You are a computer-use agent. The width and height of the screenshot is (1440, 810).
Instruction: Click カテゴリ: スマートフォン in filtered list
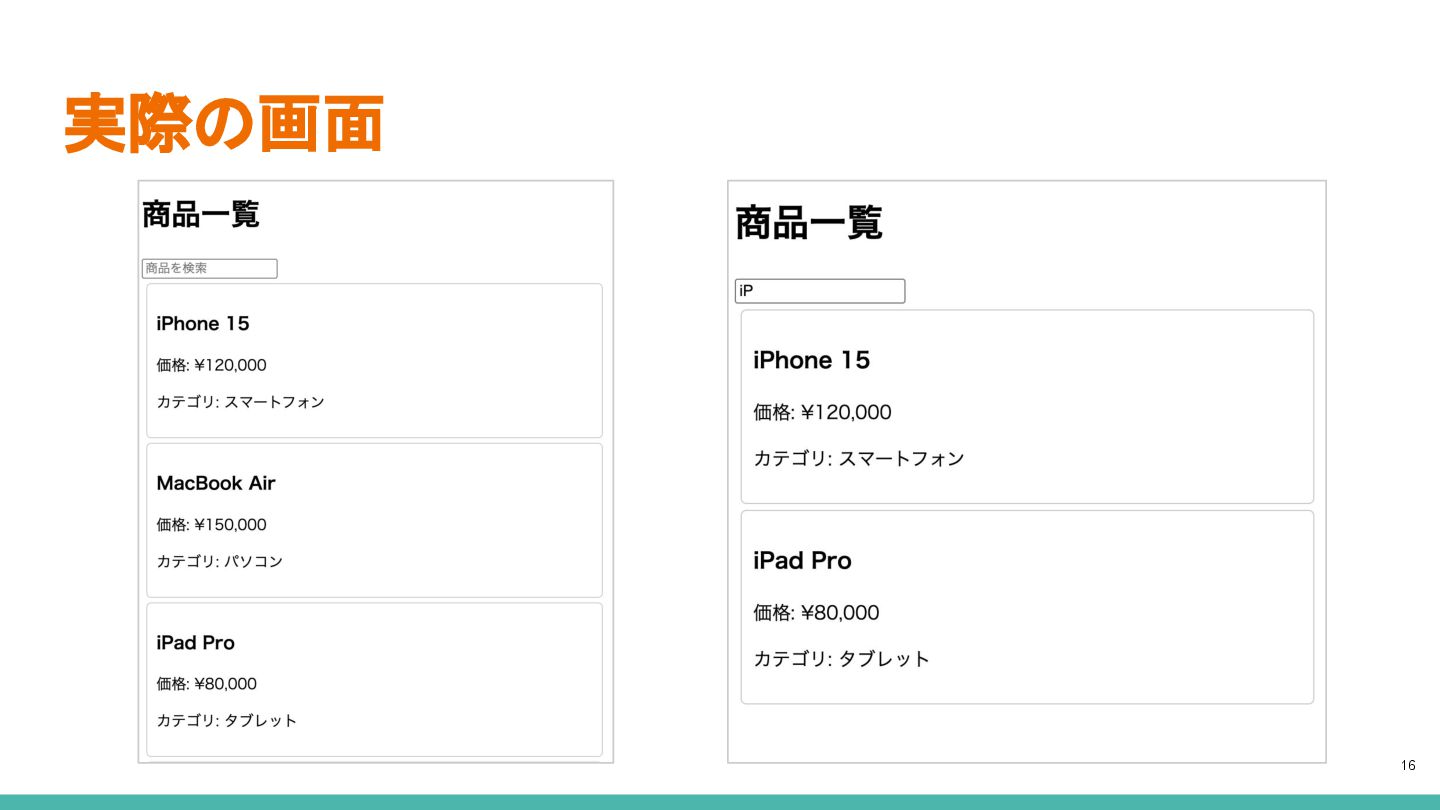pyautogui.click(x=859, y=459)
